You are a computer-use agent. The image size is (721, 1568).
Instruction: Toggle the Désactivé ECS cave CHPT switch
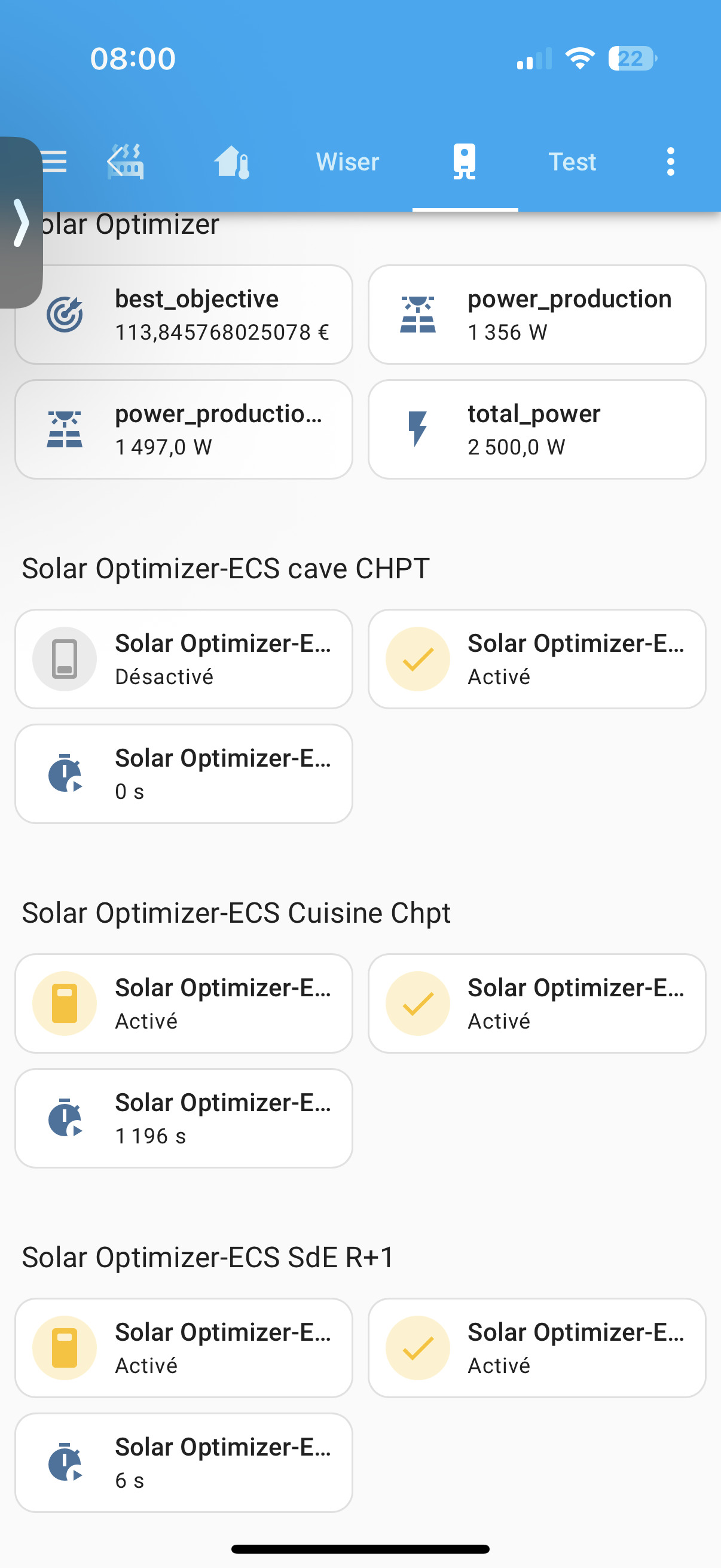point(65,659)
